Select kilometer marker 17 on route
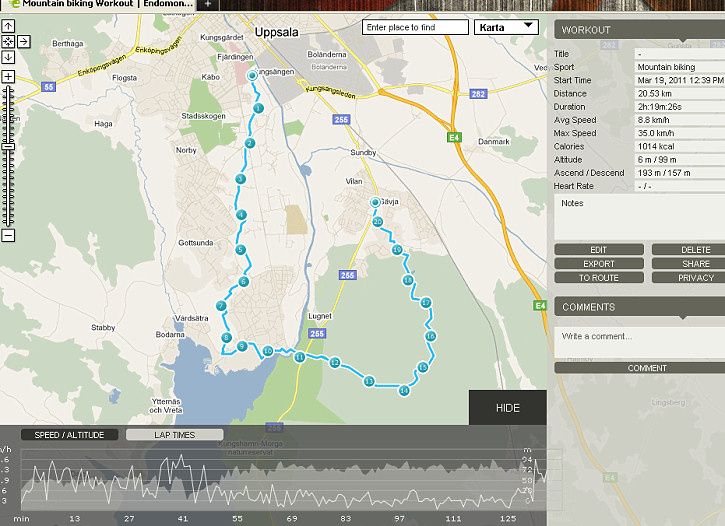The height and width of the screenshot is (526, 725). [426, 303]
